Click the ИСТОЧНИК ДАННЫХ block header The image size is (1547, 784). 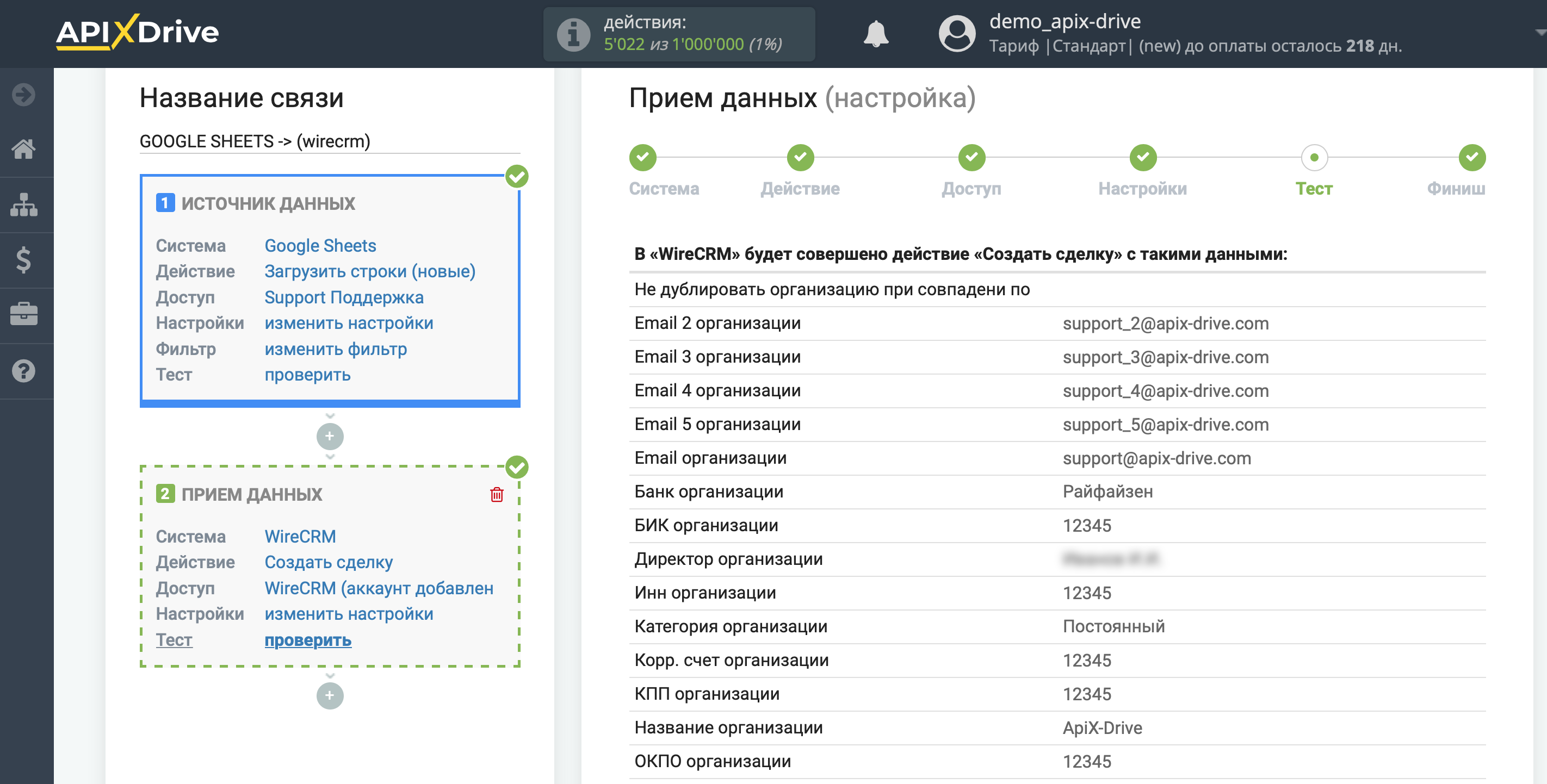pos(268,203)
